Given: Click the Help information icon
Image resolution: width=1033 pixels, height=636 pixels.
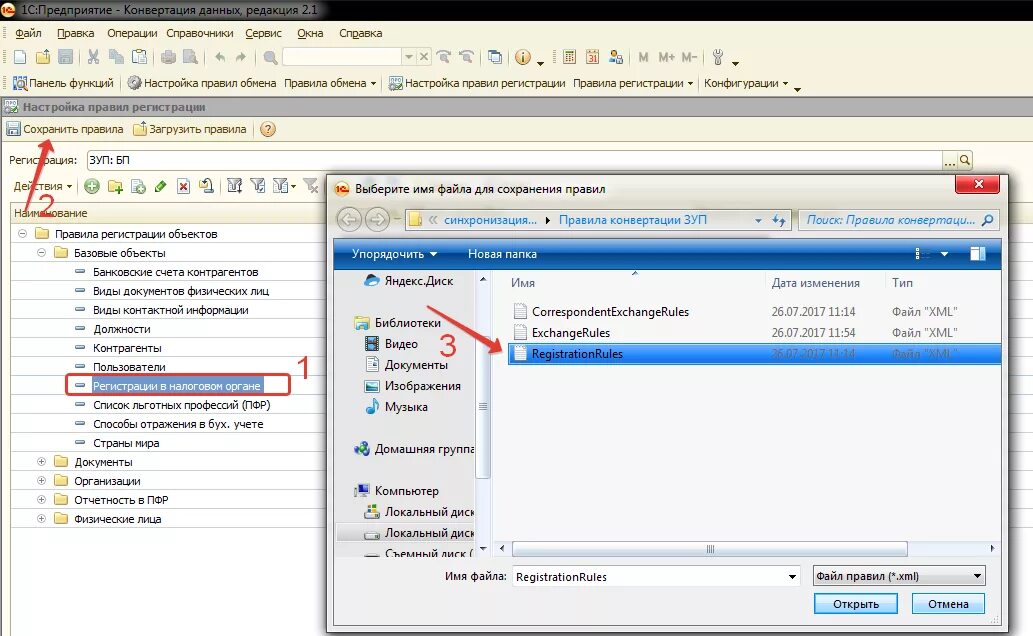Looking at the screenshot, I should pos(523,57).
